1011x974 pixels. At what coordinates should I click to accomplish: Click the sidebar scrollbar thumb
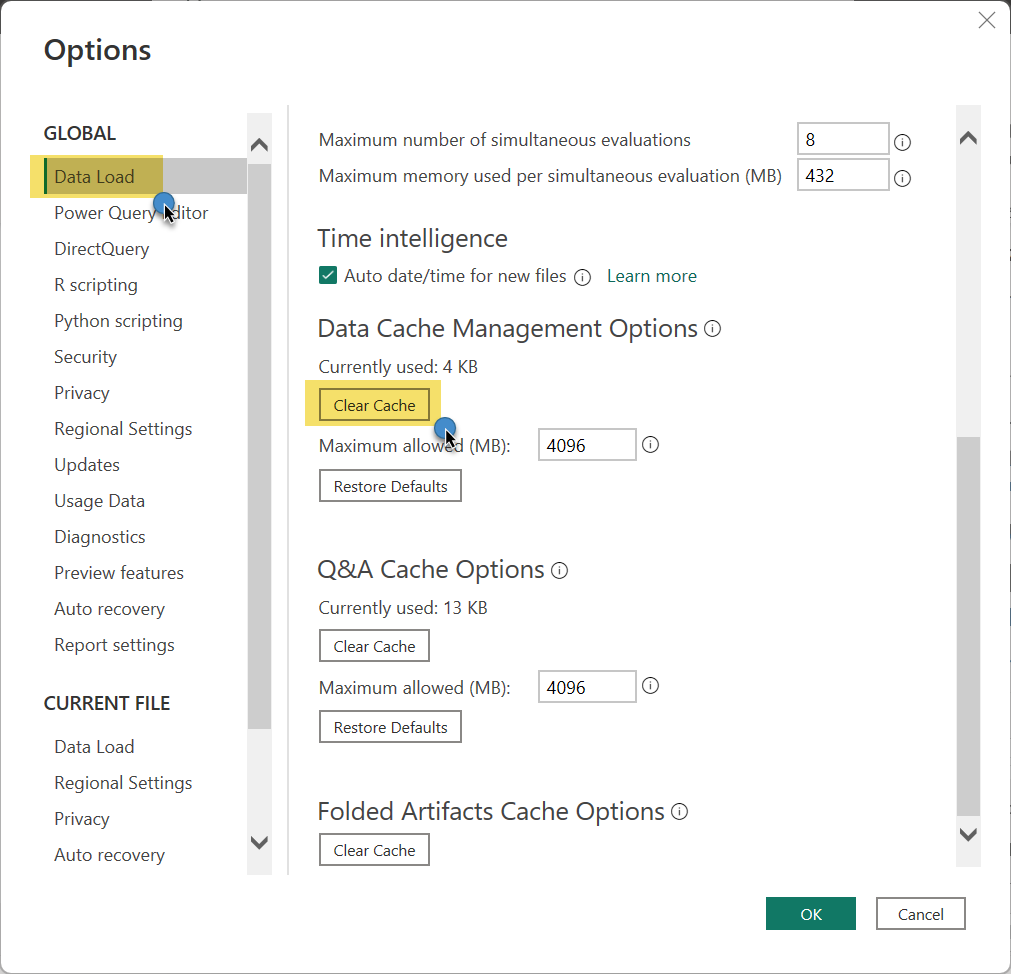pyautogui.click(x=259, y=446)
